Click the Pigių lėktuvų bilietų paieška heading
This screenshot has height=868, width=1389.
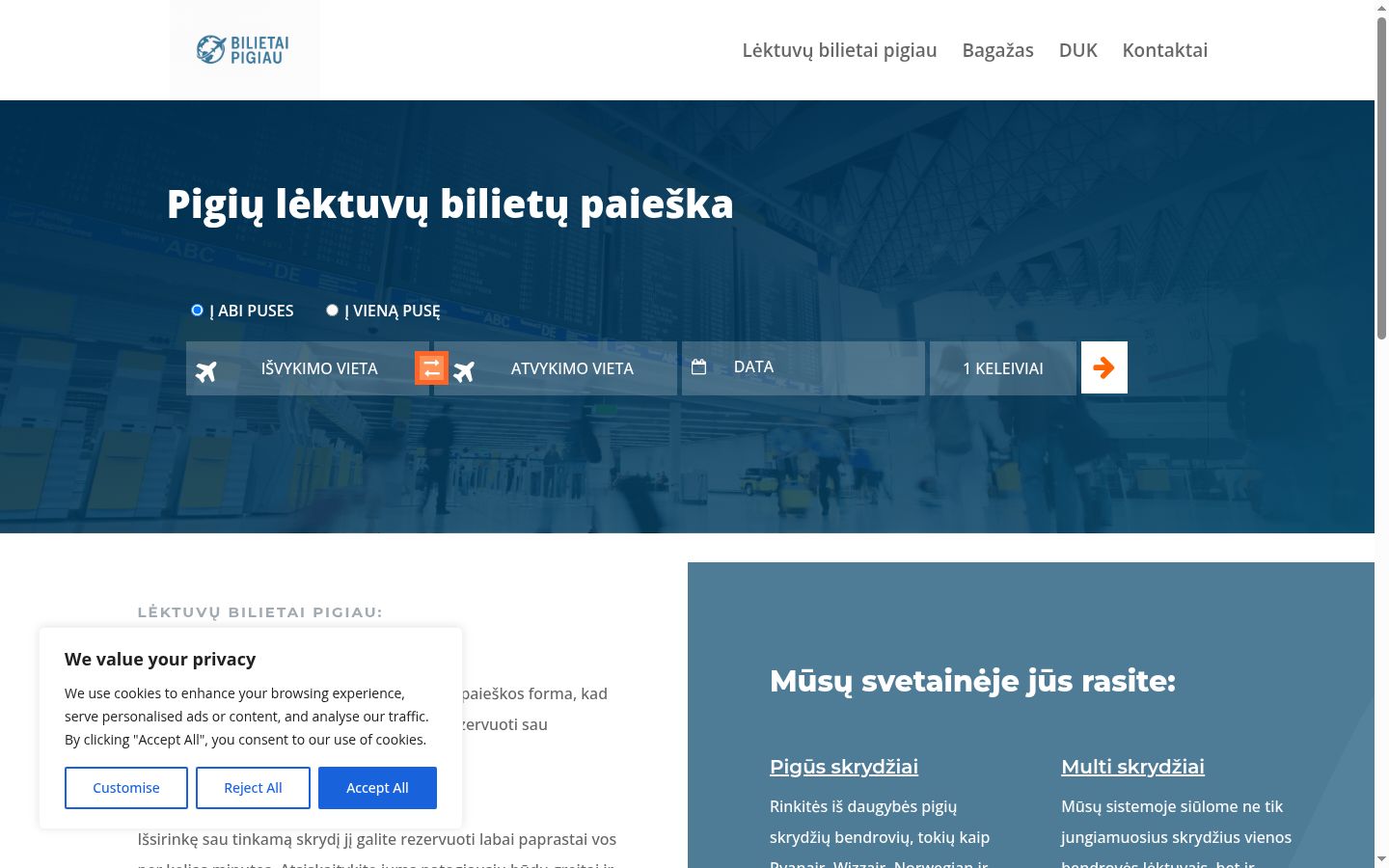[450, 204]
